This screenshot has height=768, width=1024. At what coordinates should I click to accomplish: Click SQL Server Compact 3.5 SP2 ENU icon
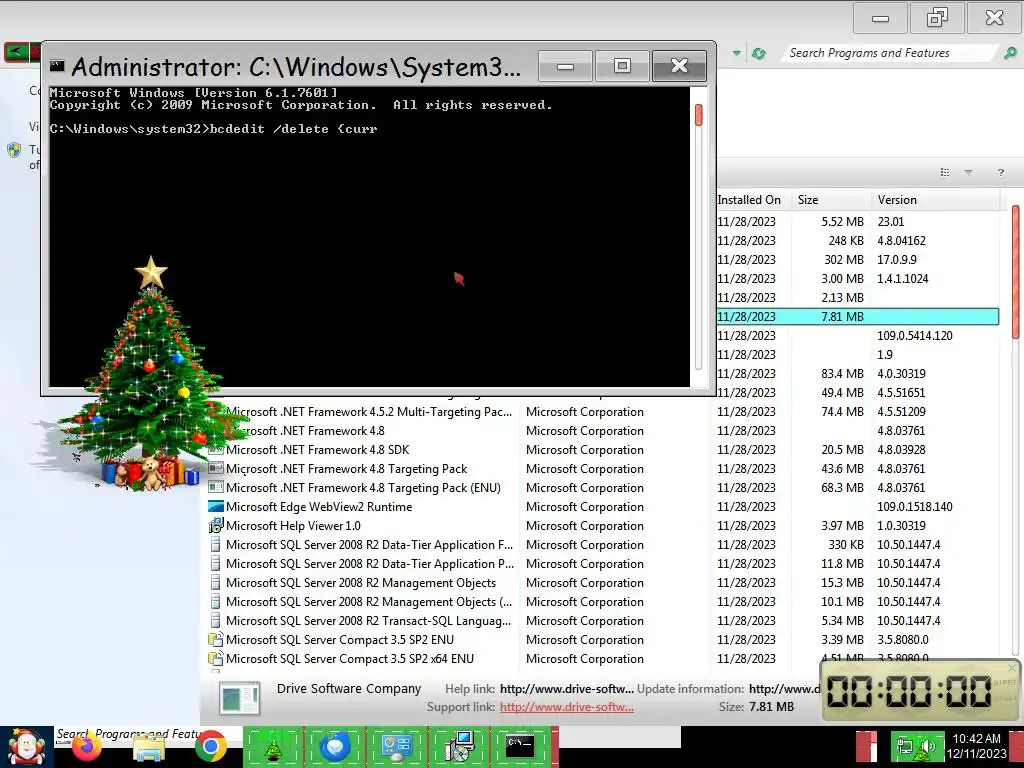[x=216, y=639]
